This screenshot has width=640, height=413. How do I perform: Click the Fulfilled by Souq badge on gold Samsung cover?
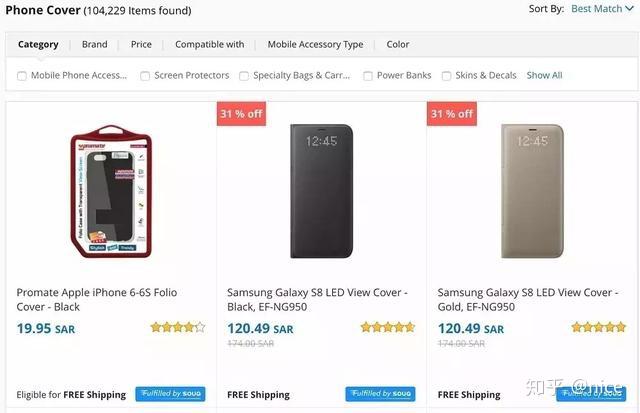coord(590,394)
